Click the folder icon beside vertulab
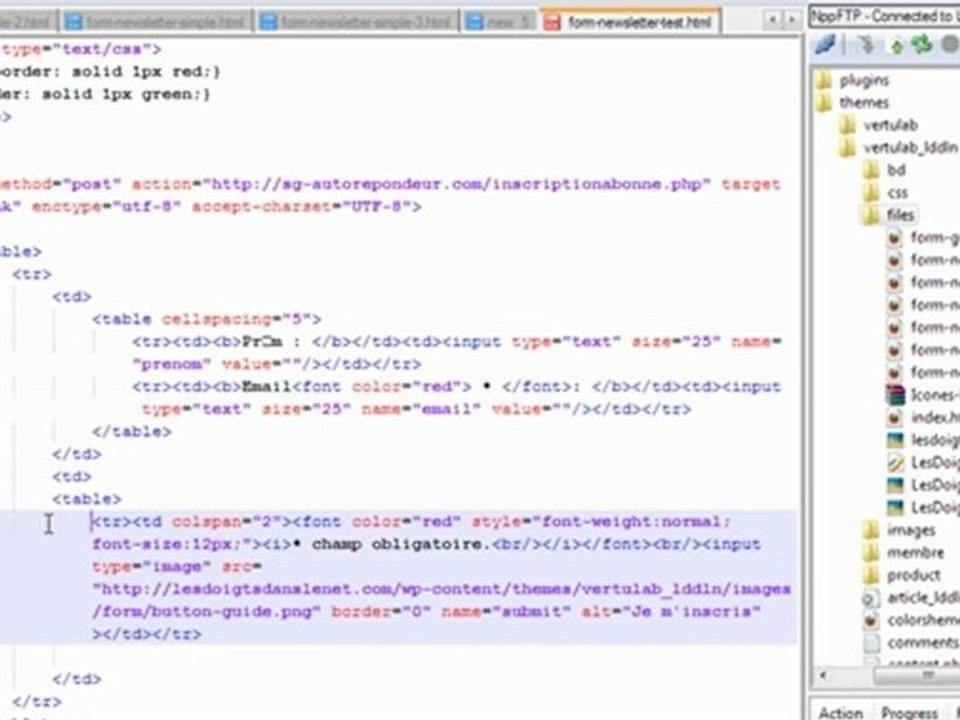 pos(847,125)
